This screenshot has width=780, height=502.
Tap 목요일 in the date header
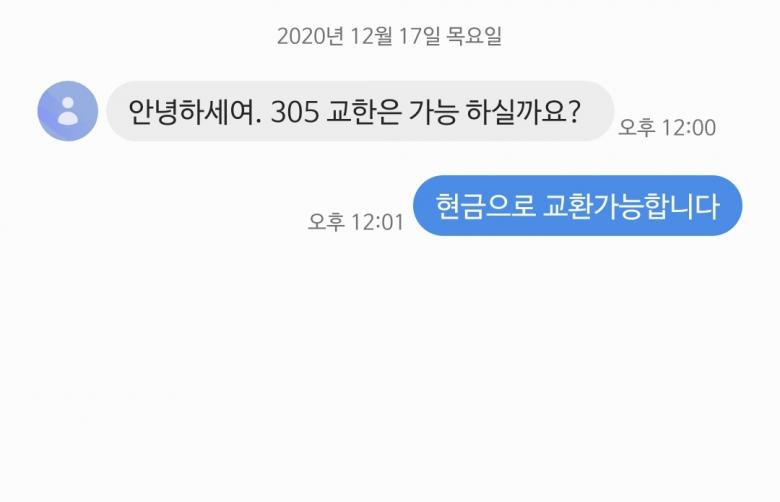[x=474, y=36]
